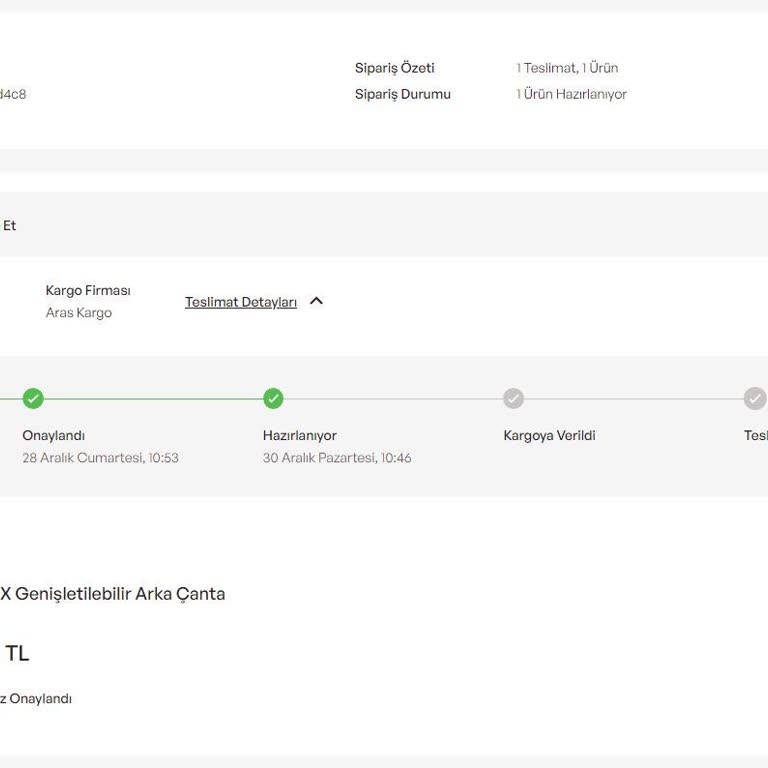Click the Sipariş Özeti label

[394, 68]
